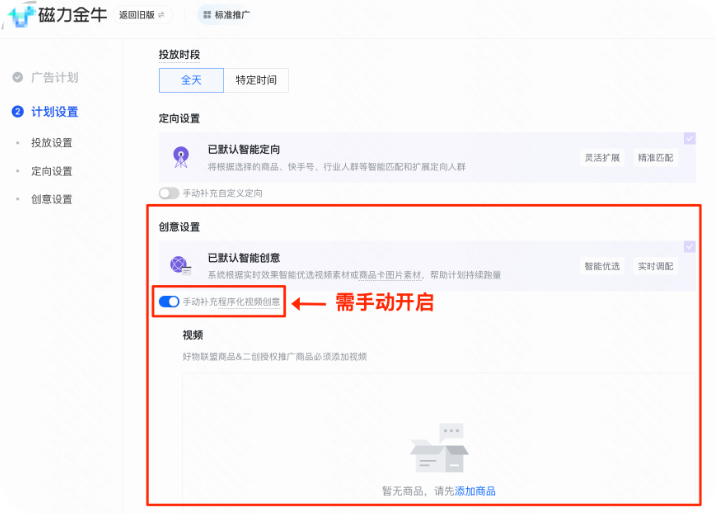This screenshot has width=716, height=514.
Task: Click the 定向设置 section heading
Action: (x=179, y=119)
